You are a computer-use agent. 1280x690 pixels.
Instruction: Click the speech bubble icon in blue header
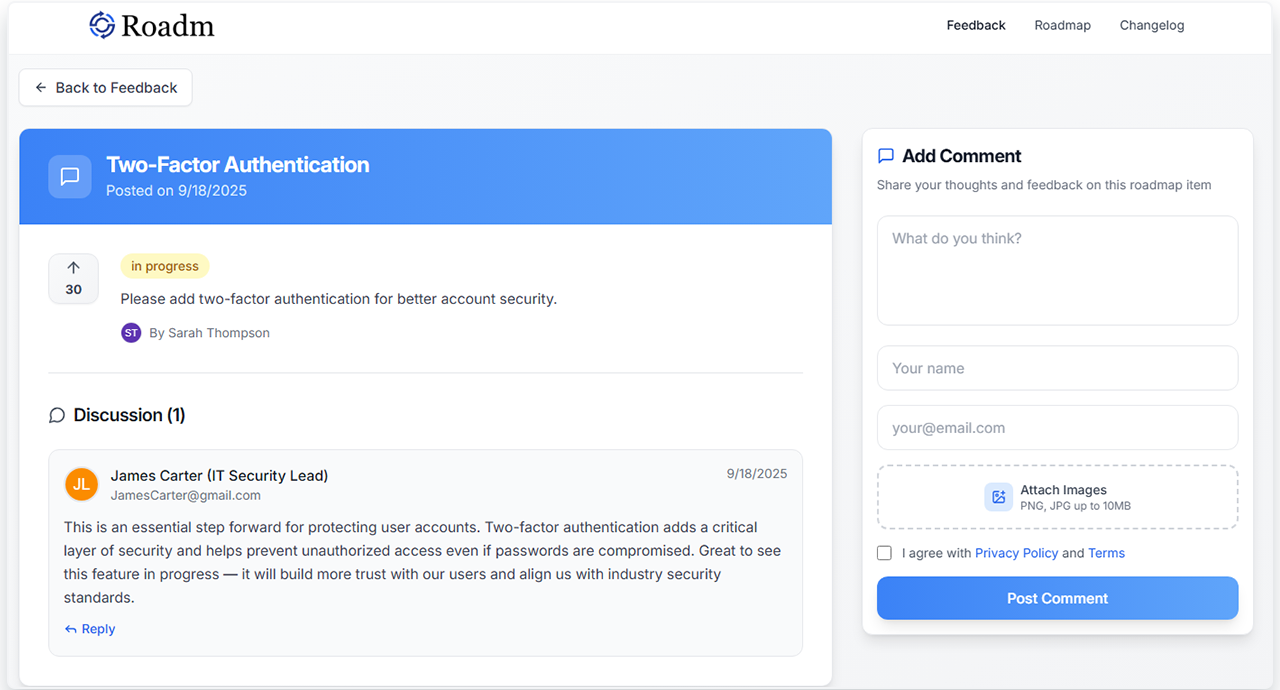click(69, 177)
